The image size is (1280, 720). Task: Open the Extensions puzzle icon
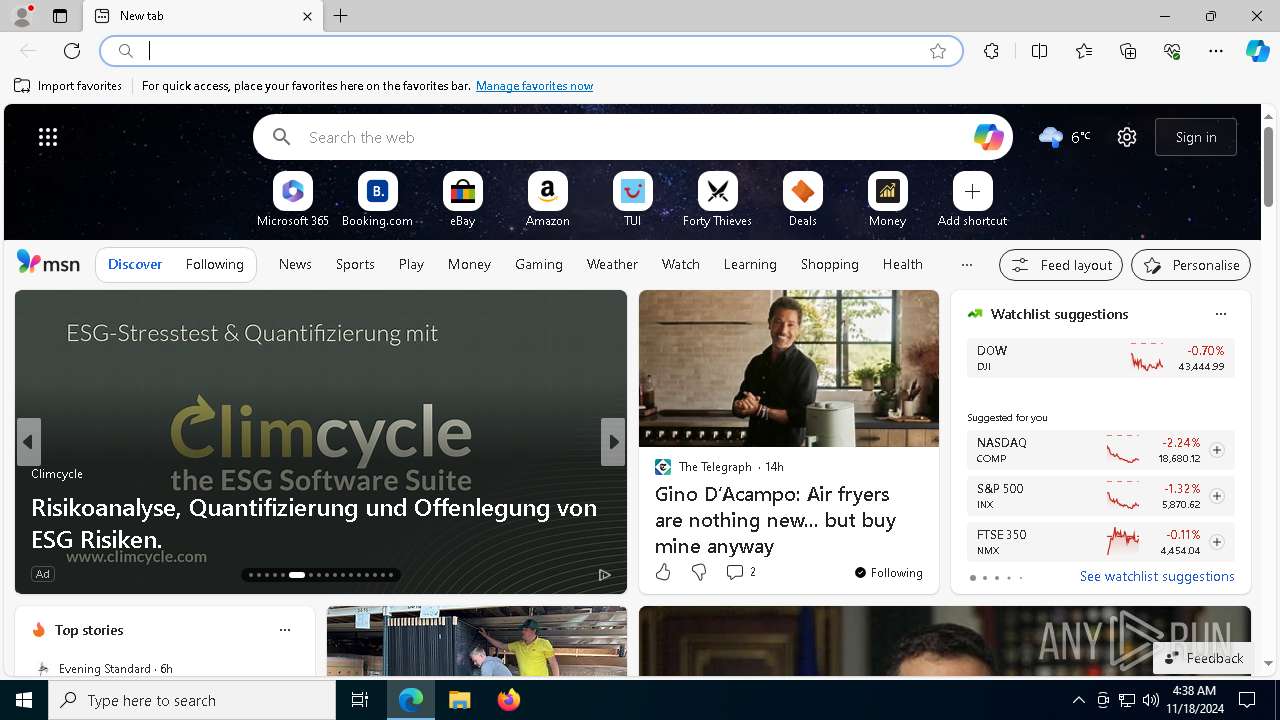[x=991, y=51]
